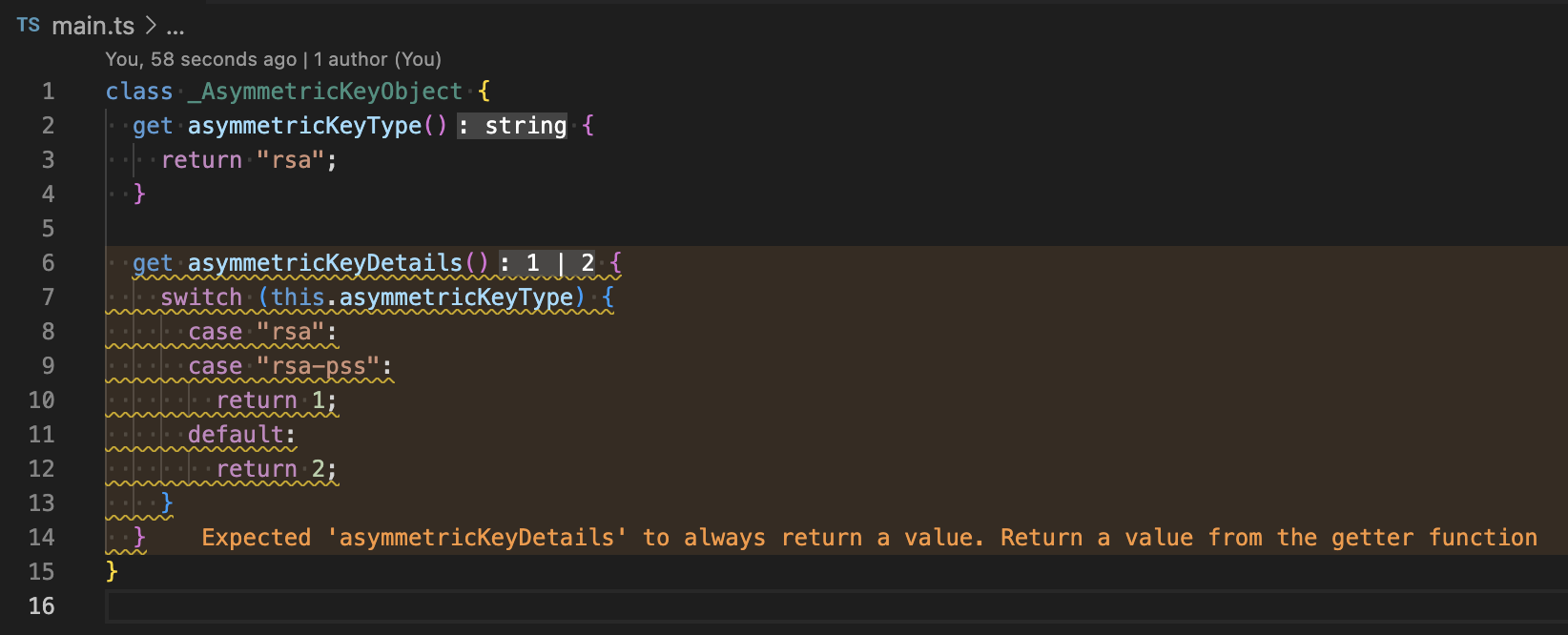This screenshot has width=1568, height=635.
Task: Expand the breadcrumb chevron after main.ts
Action: (151, 26)
